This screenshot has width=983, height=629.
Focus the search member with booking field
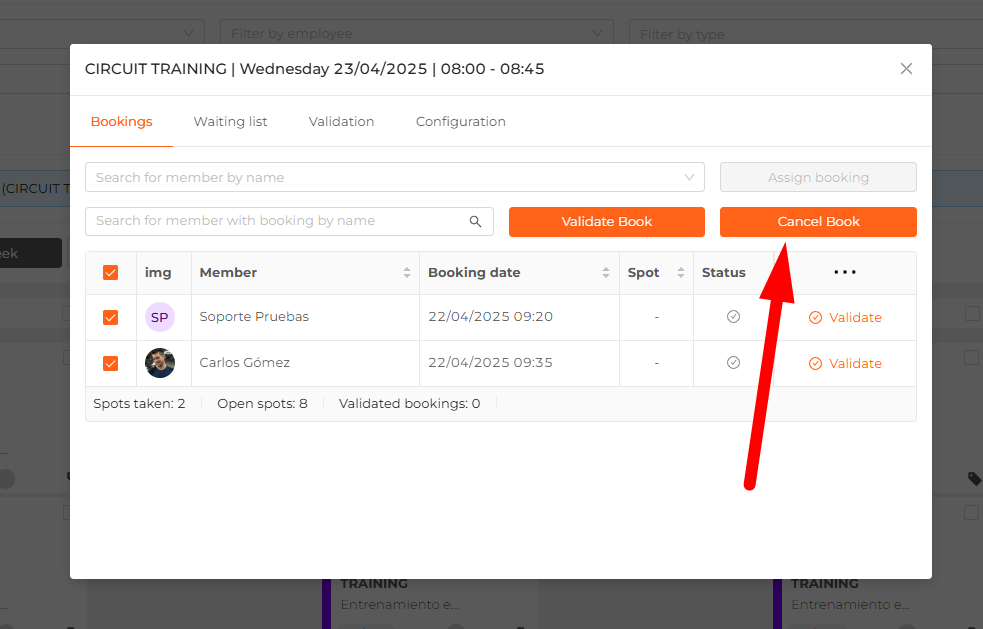click(x=289, y=221)
